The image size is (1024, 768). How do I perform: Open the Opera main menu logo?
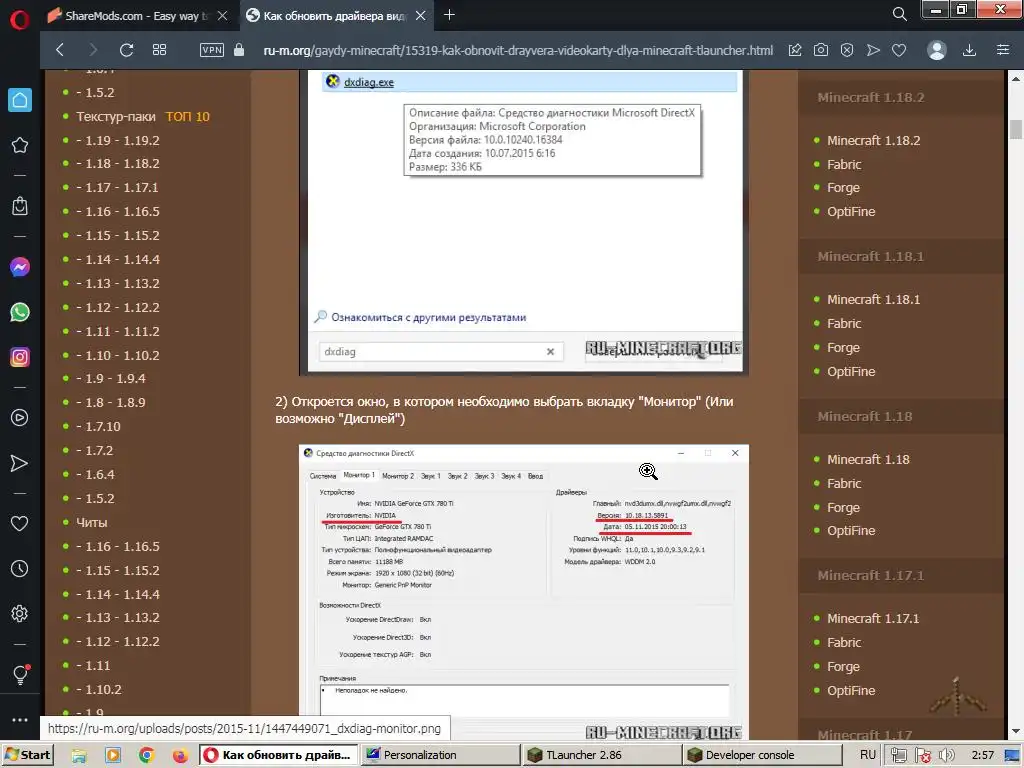tap(20, 20)
